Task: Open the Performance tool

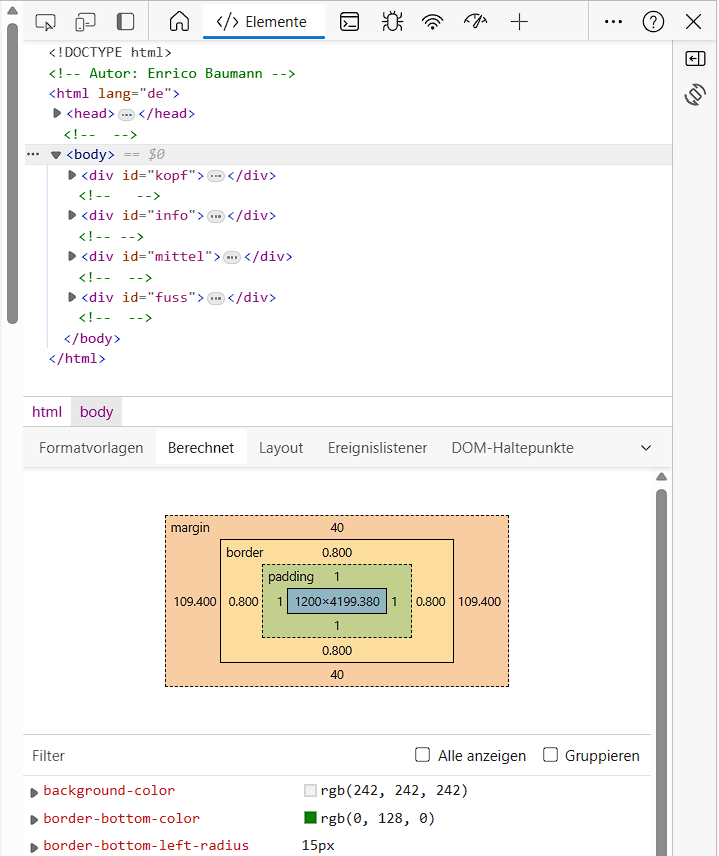Action: (475, 21)
